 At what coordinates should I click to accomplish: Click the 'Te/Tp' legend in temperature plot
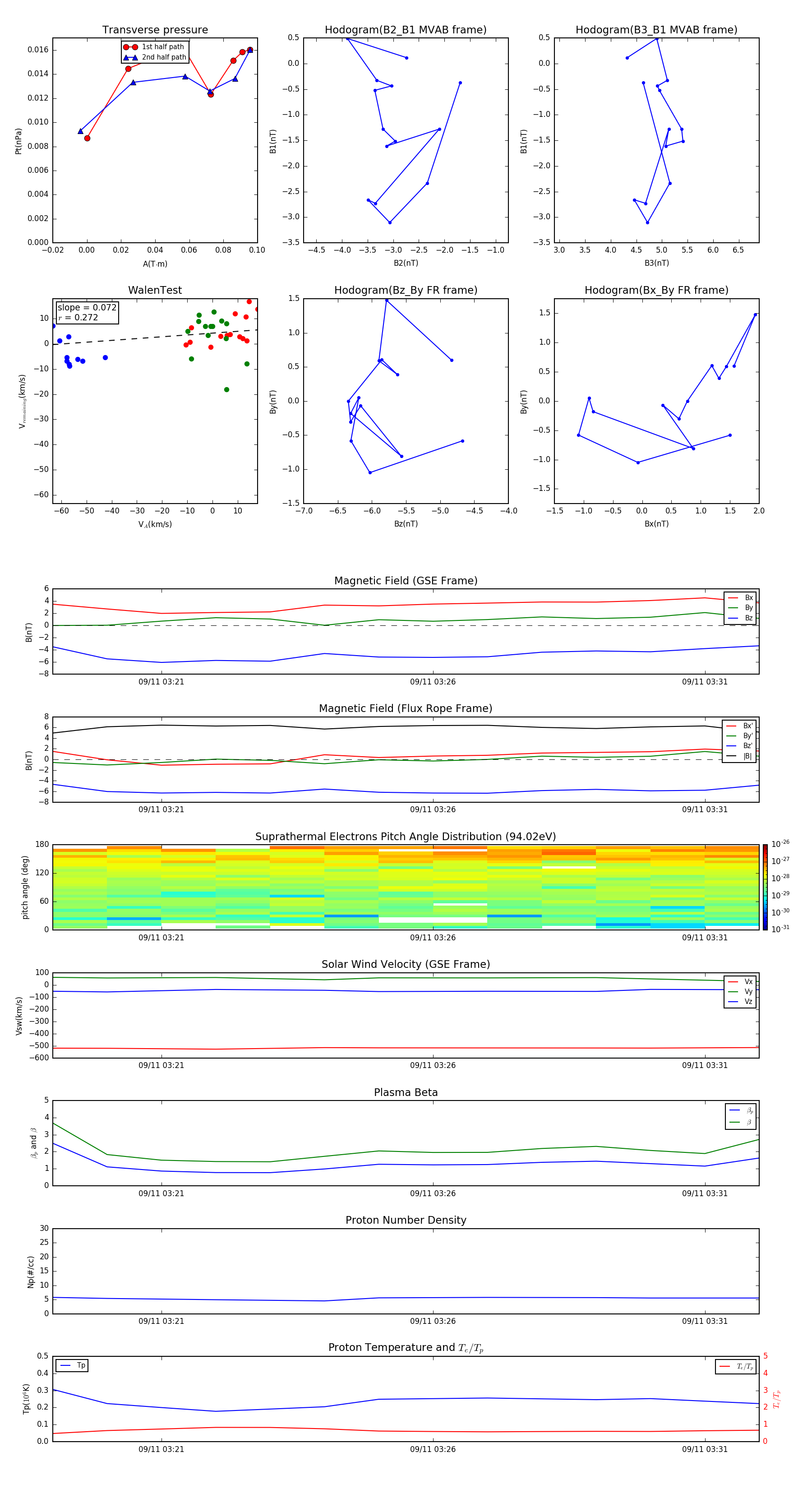click(x=736, y=1366)
